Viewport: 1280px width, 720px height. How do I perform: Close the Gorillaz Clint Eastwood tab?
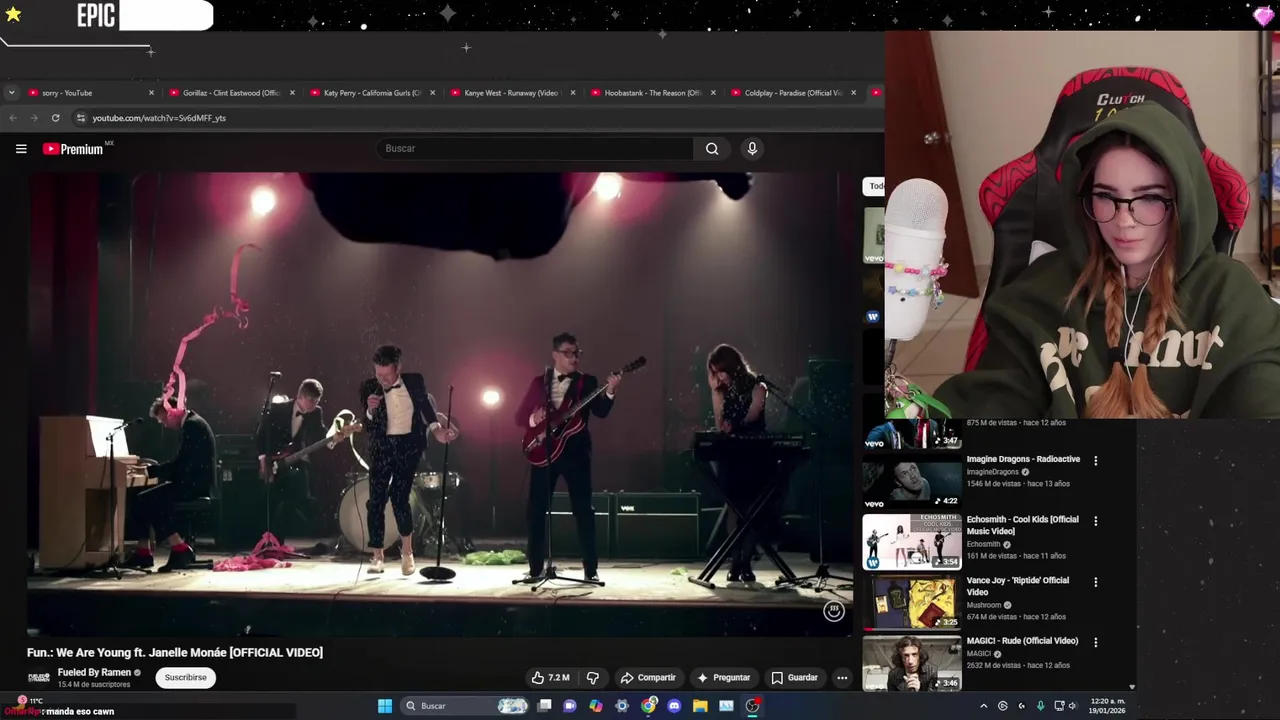click(292, 93)
